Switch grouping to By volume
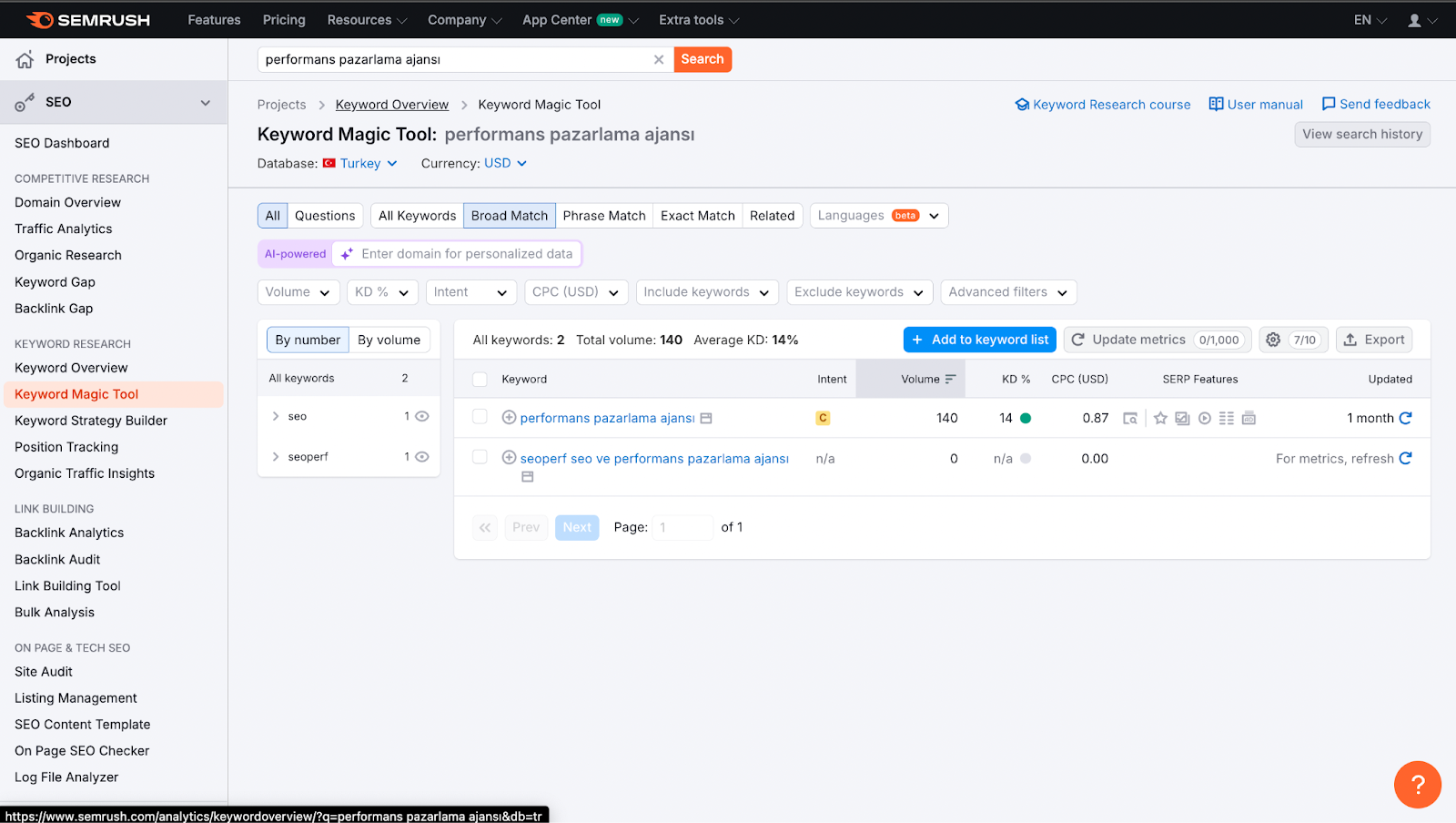Image resolution: width=1456 pixels, height=823 pixels. tap(389, 340)
